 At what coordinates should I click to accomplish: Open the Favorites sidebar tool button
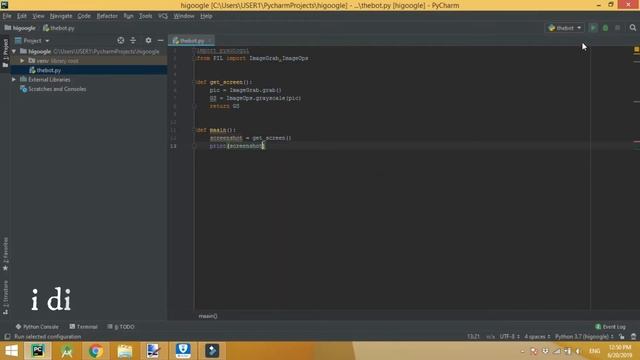coord(5,254)
